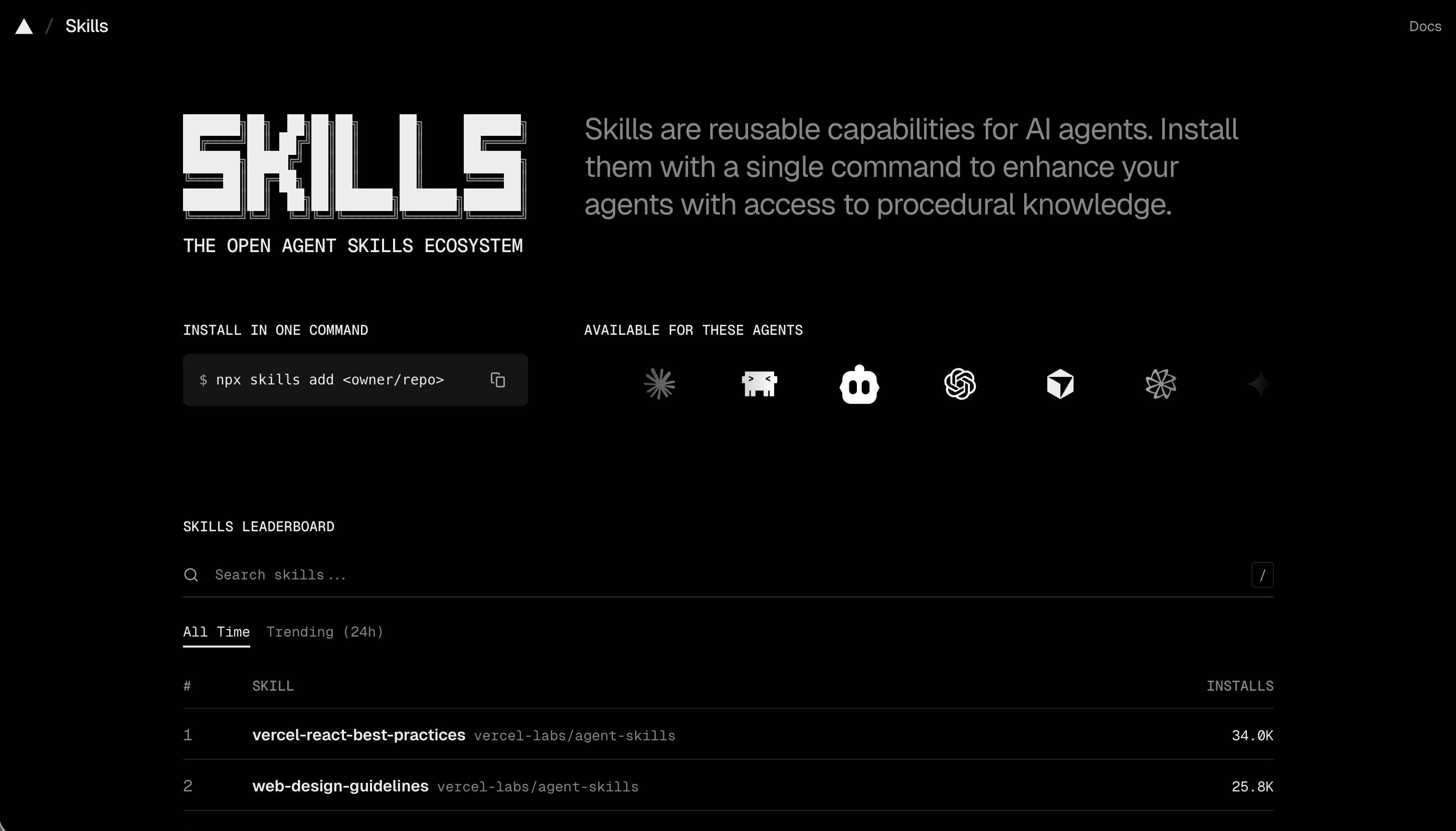The height and width of the screenshot is (831, 1456).
Task: Select the Cursor cube agent icon
Action: pos(1060,384)
